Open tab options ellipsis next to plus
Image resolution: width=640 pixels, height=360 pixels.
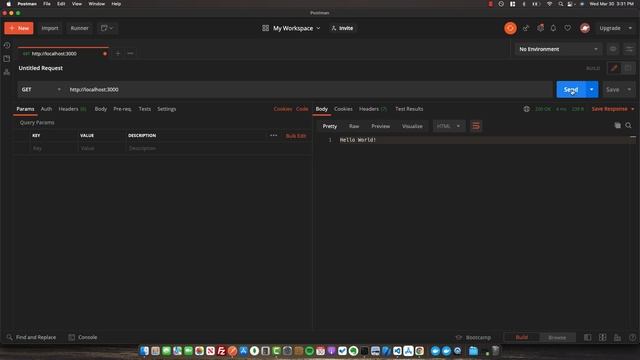(x=130, y=53)
